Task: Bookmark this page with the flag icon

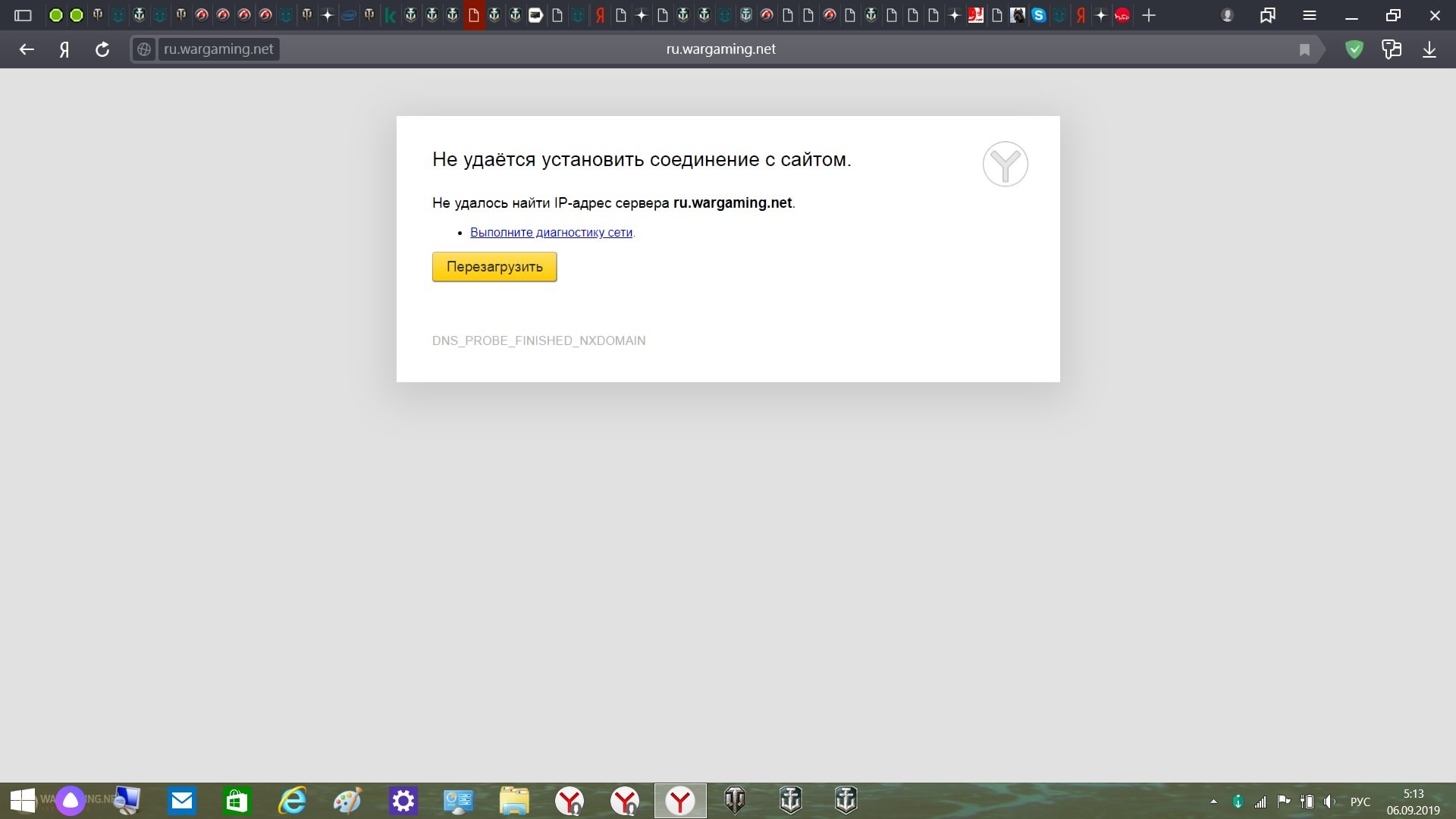Action: 1304,50
